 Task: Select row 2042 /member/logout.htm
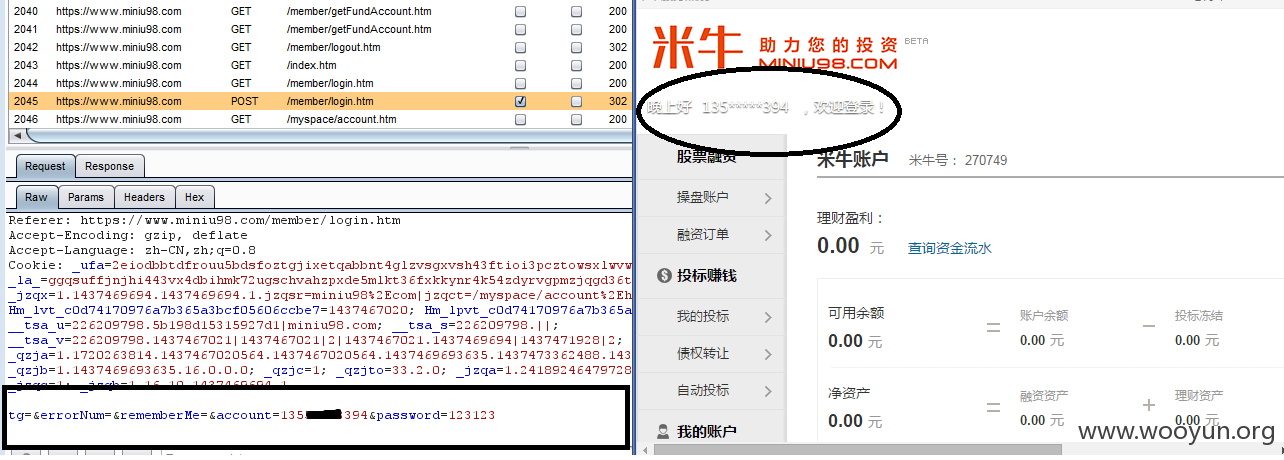(319, 47)
